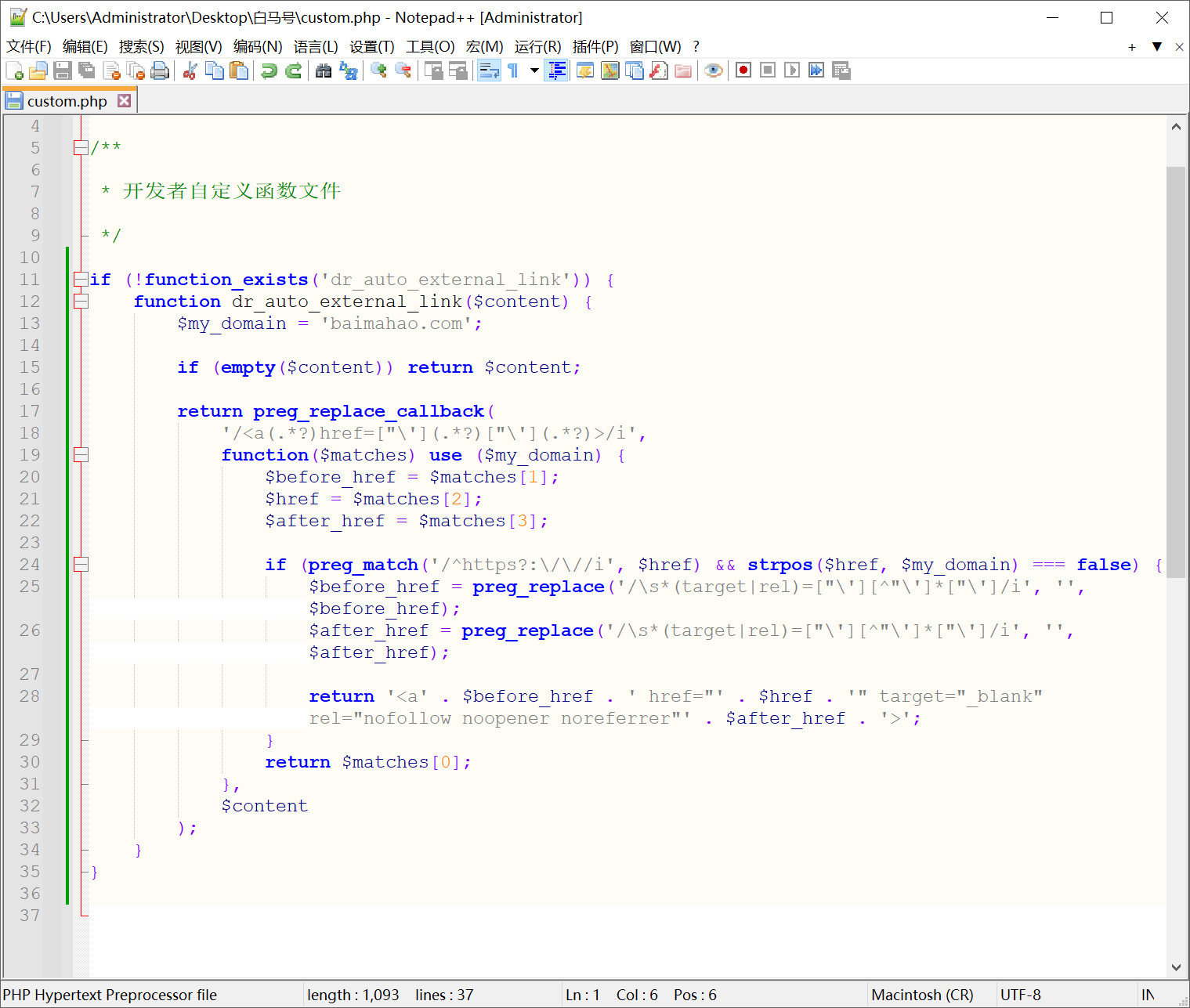Click the New file toolbar icon
The image size is (1190, 1008).
(x=14, y=70)
